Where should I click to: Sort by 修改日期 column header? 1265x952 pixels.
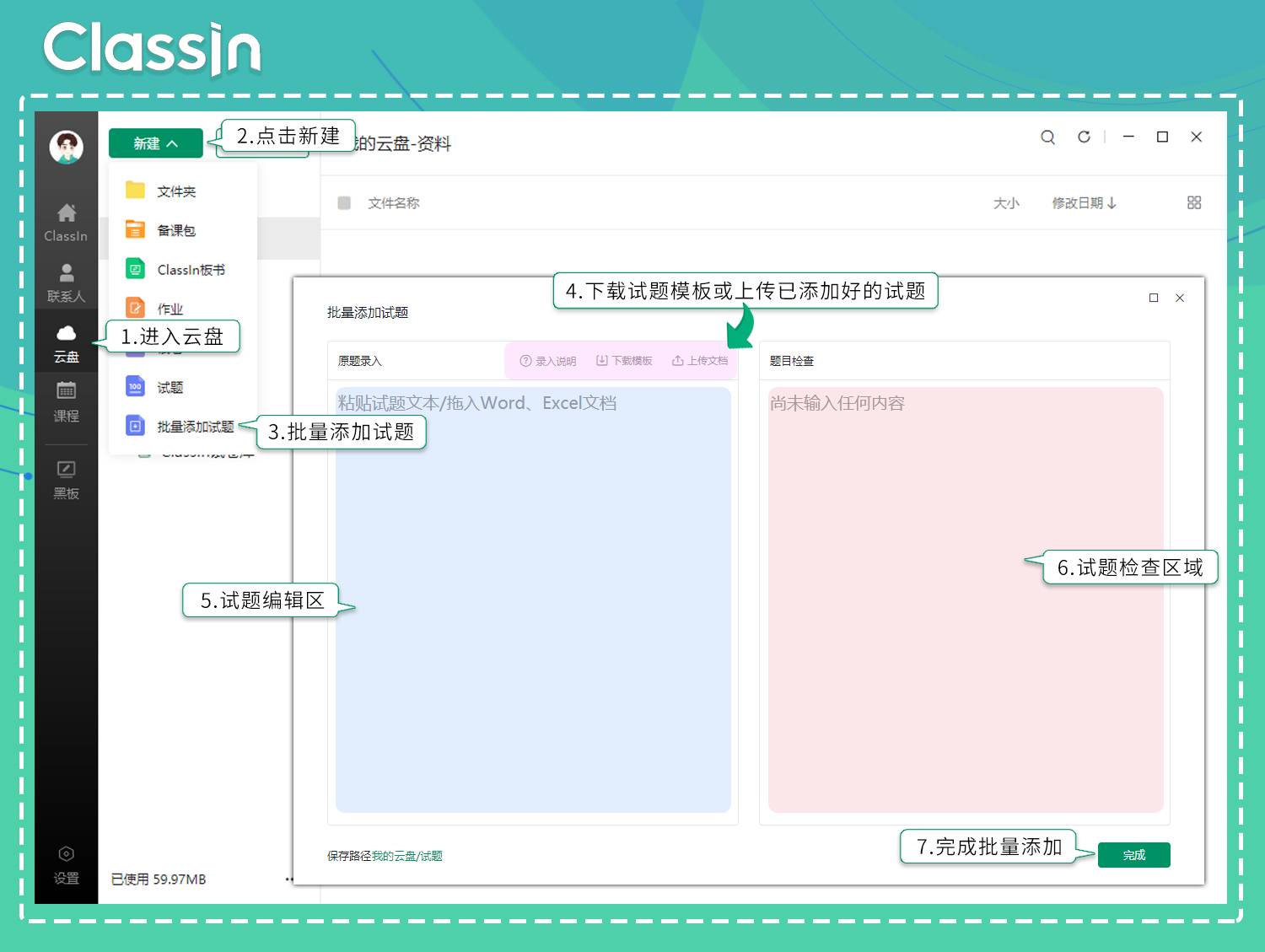[x=1084, y=203]
